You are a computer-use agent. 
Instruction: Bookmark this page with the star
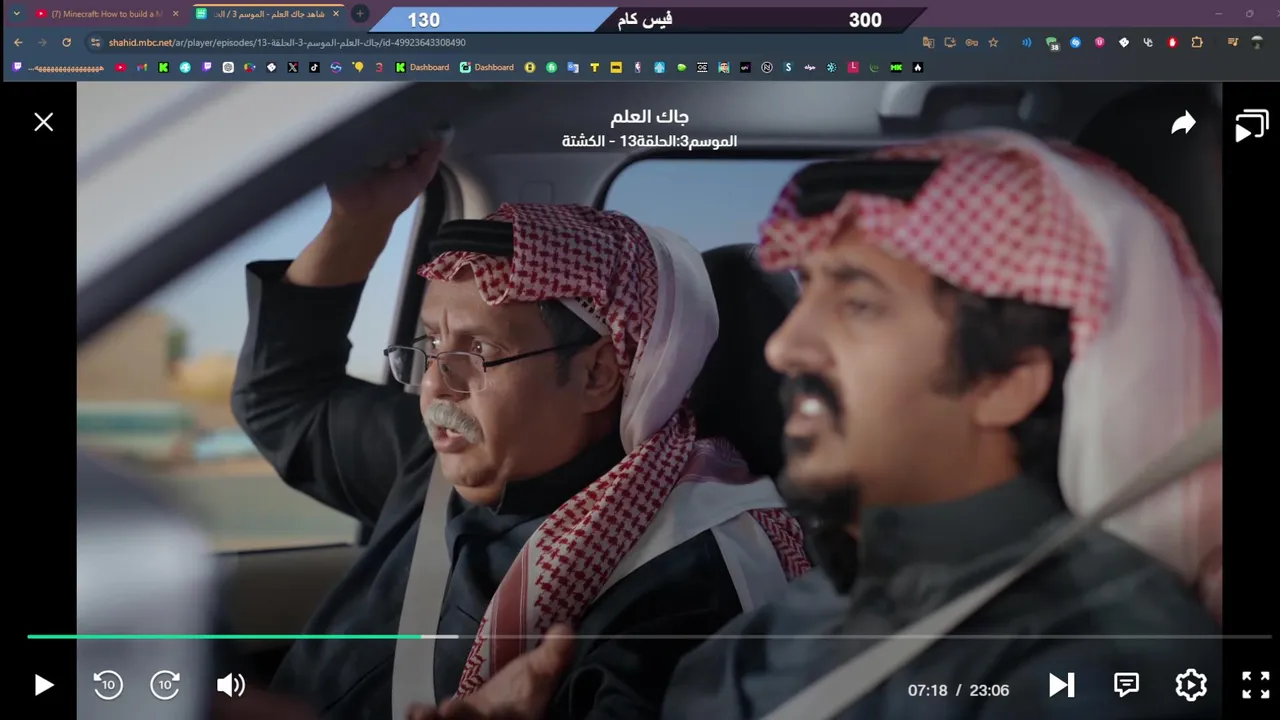(x=993, y=42)
